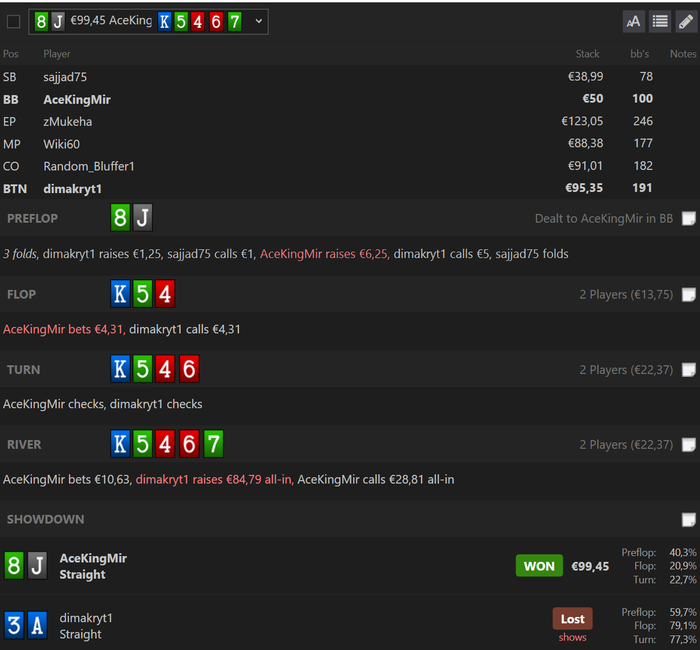Click 'AceKingMir calls €28,81 all-in' text

[376, 479]
